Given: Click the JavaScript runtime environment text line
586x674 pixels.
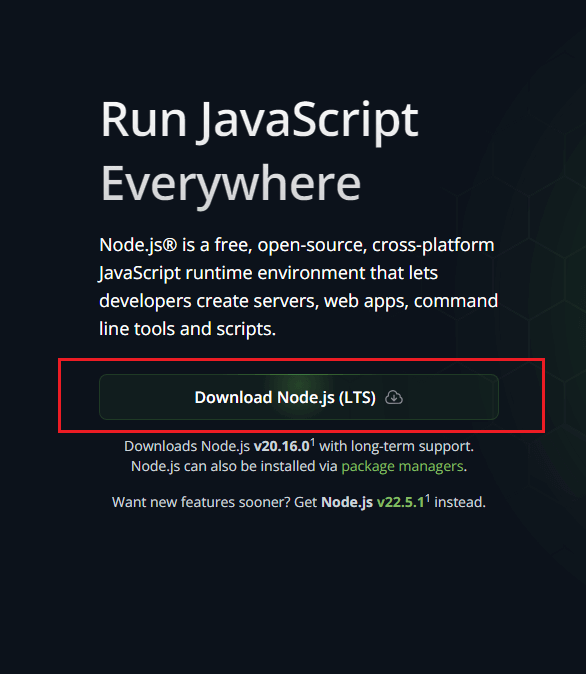Looking at the screenshot, I should [269, 273].
